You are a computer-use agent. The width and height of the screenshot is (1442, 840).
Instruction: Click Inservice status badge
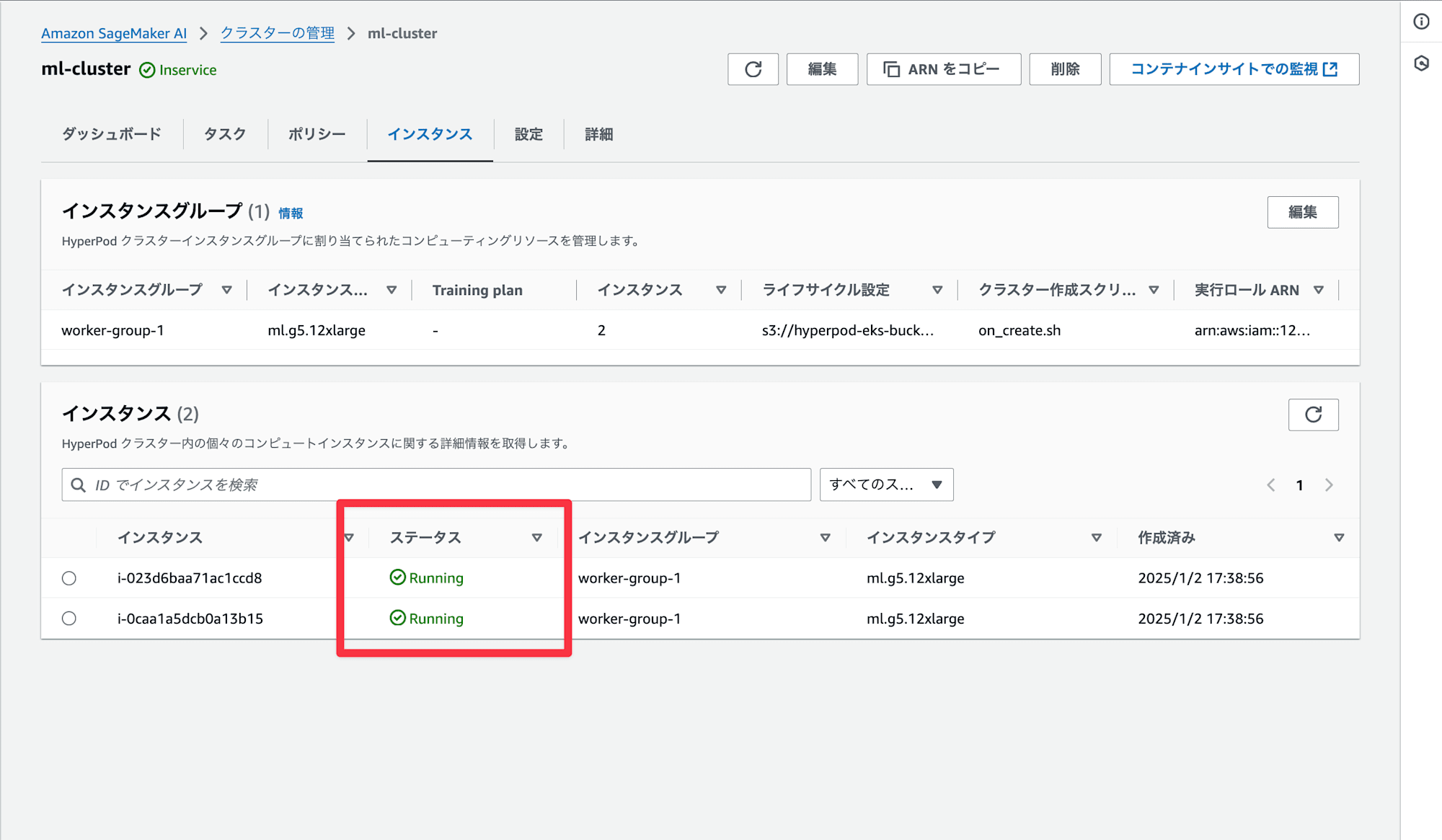coord(178,70)
